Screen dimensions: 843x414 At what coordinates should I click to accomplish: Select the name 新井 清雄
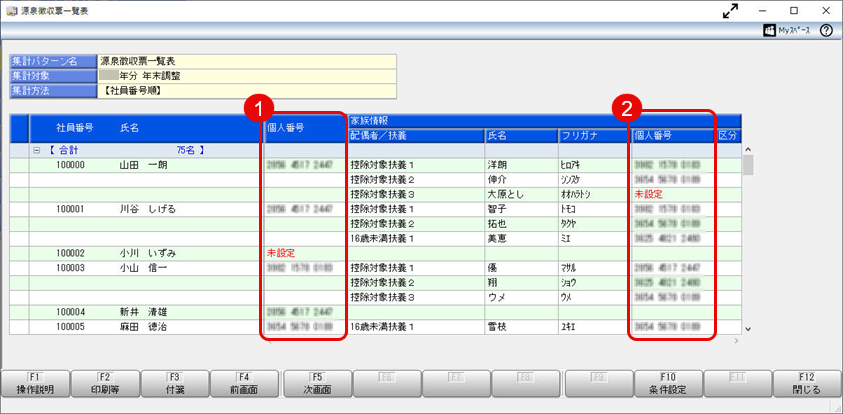[143, 312]
